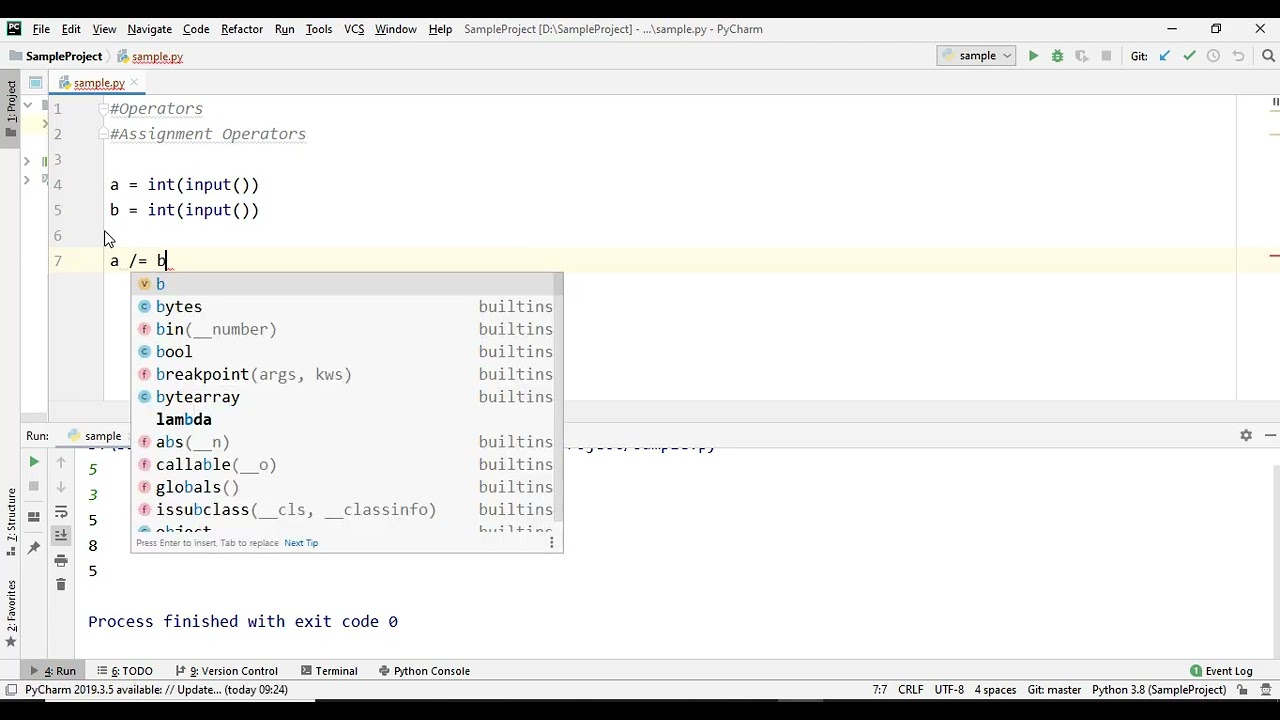Revert changes with the undo arrow
1280x720 pixels.
click(x=1238, y=56)
